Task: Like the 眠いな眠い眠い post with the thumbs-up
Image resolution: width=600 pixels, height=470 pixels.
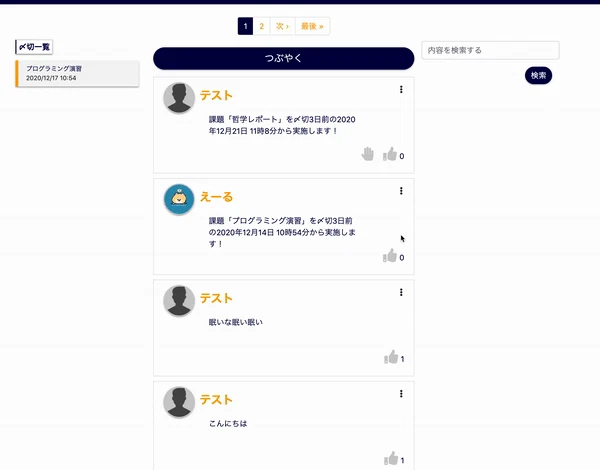Action: [x=391, y=357]
